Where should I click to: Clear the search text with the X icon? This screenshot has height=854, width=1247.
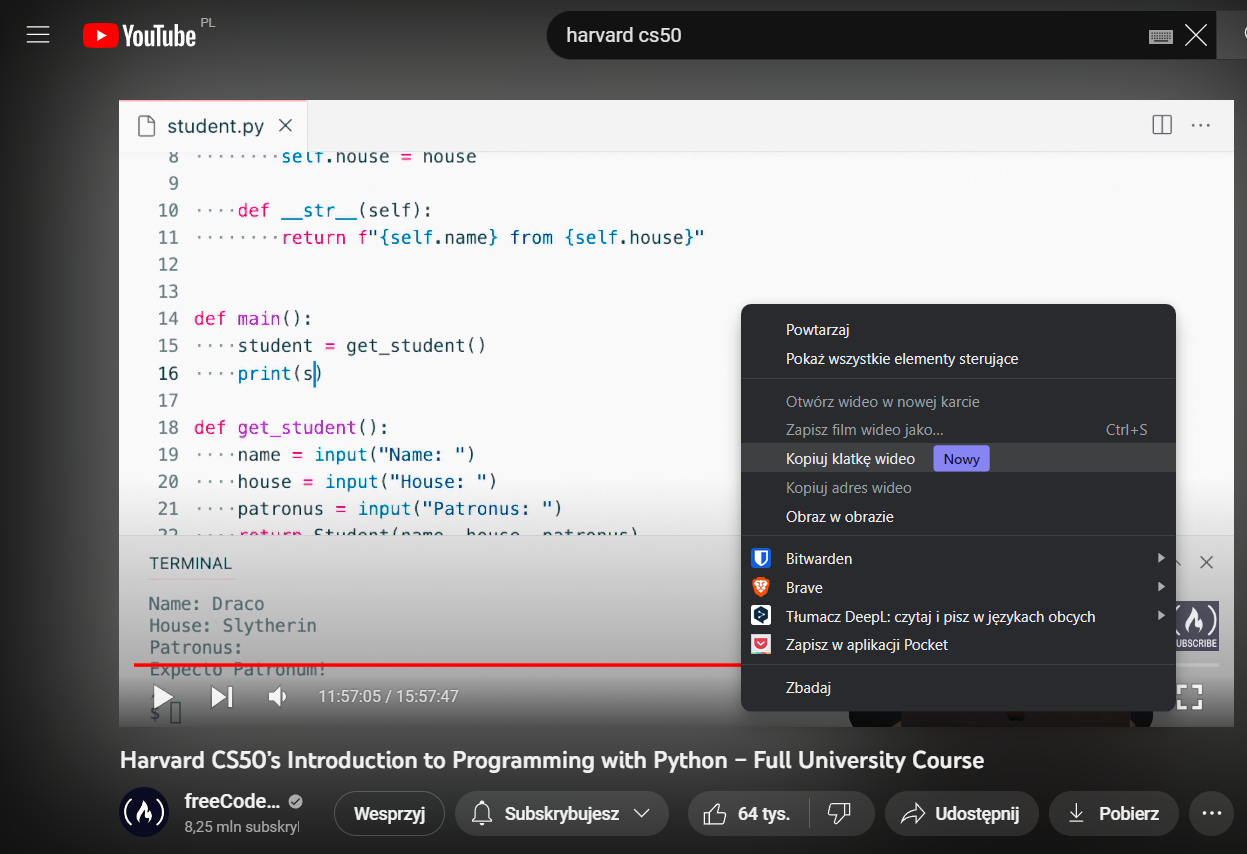pos(1196,36)
